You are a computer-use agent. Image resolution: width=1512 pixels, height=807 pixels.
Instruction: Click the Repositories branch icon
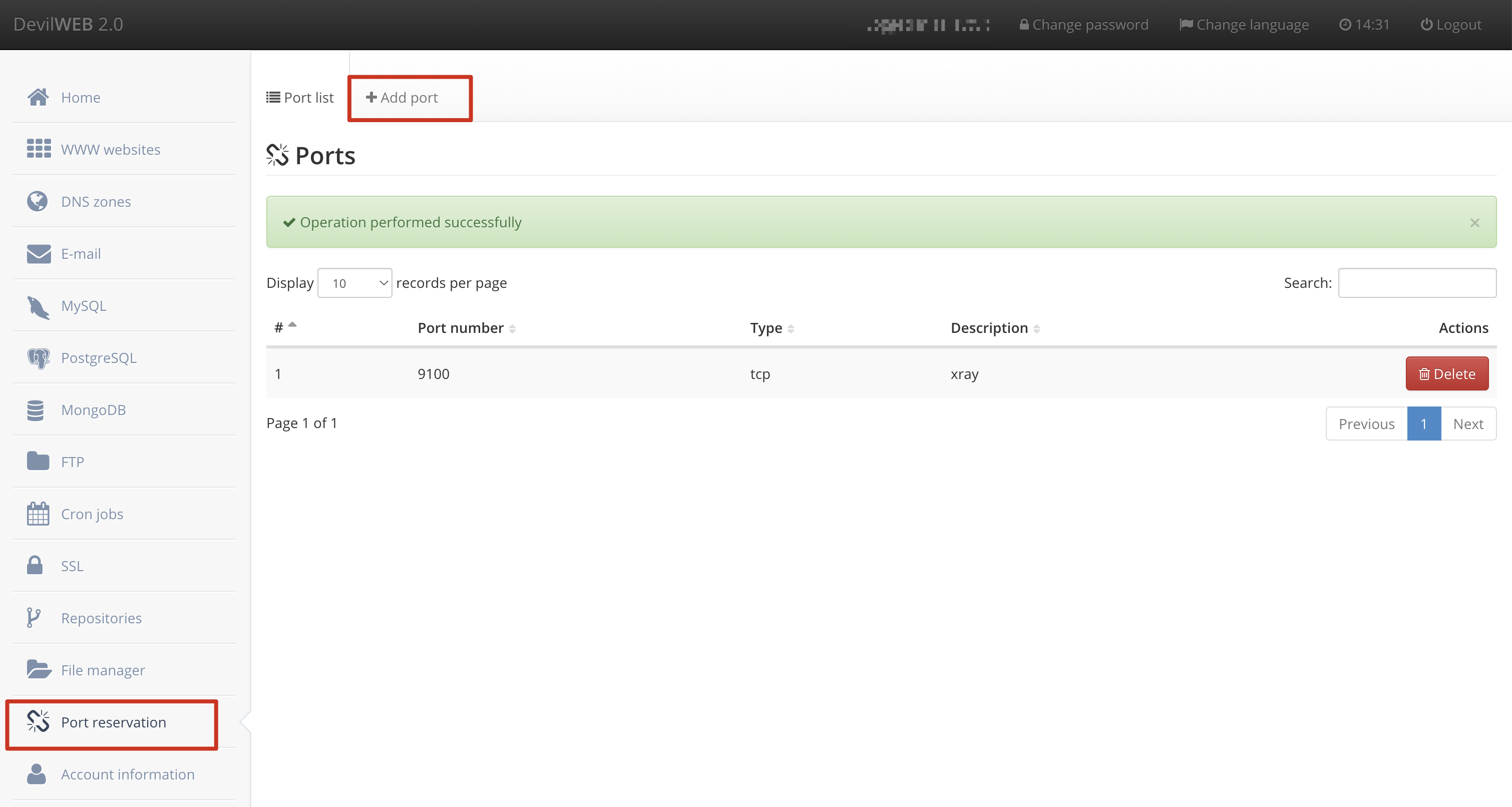(34, 618)
